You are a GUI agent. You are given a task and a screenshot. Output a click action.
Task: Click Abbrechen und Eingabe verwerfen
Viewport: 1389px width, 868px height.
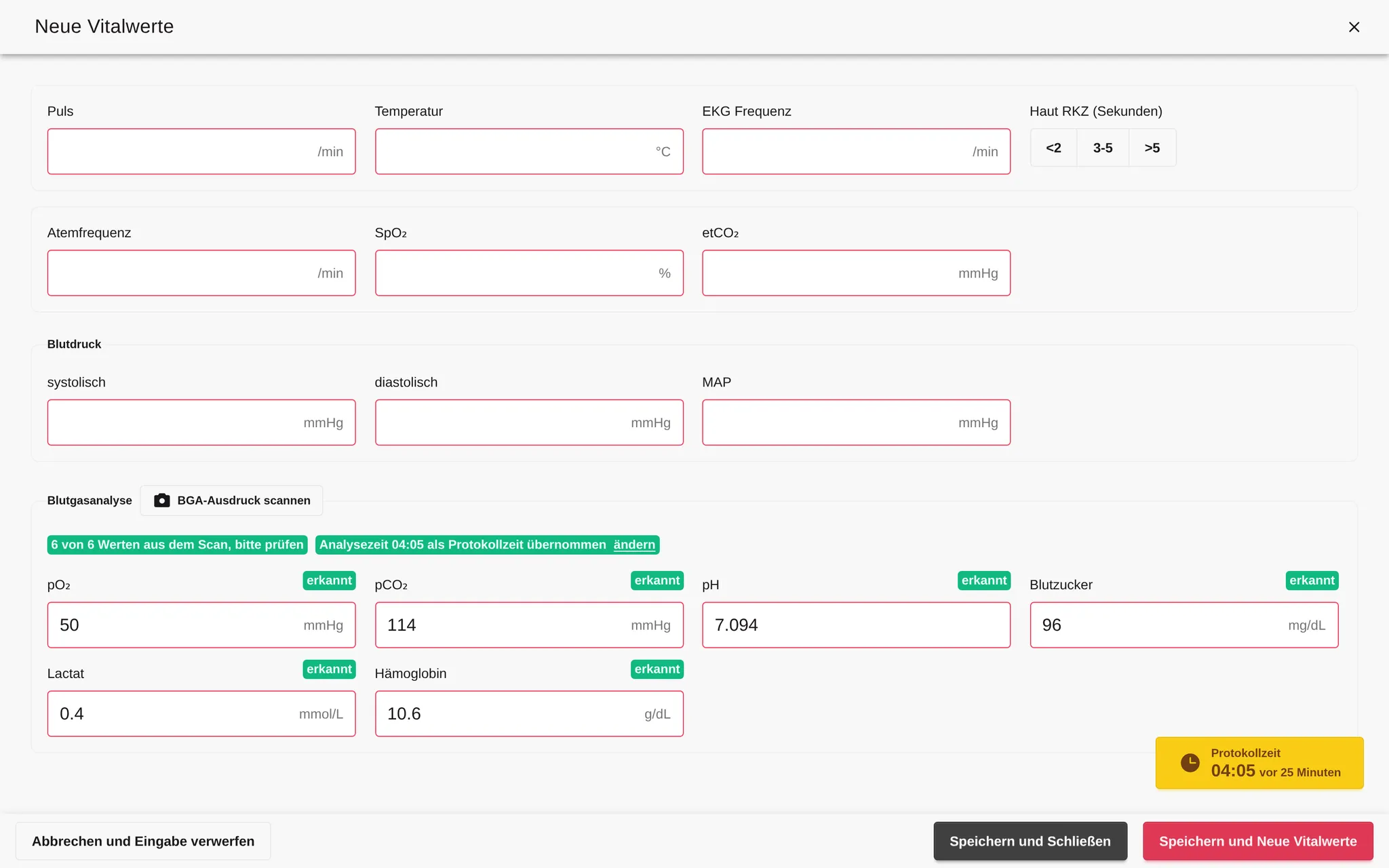click(x=143, y=842)
